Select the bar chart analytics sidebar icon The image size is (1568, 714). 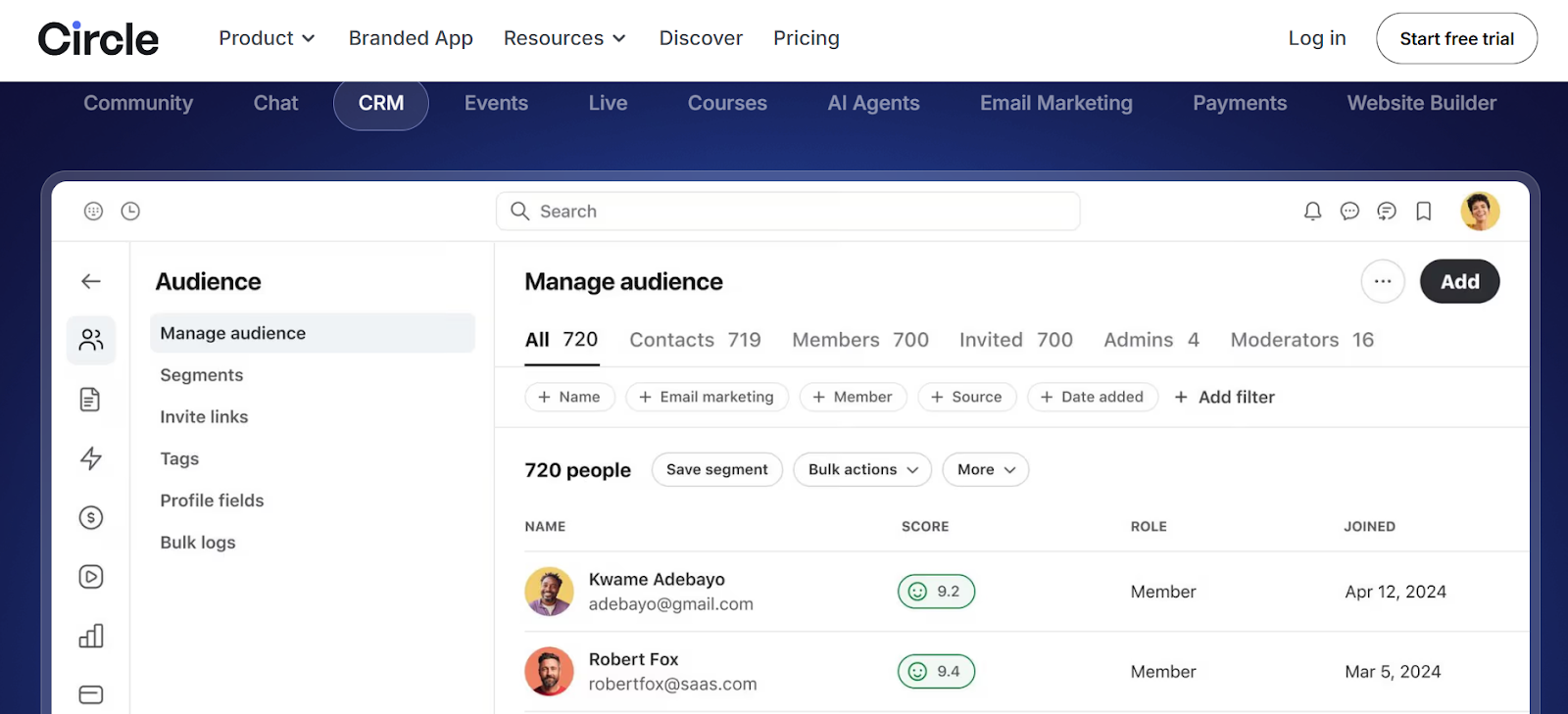[x=91, y=636]
